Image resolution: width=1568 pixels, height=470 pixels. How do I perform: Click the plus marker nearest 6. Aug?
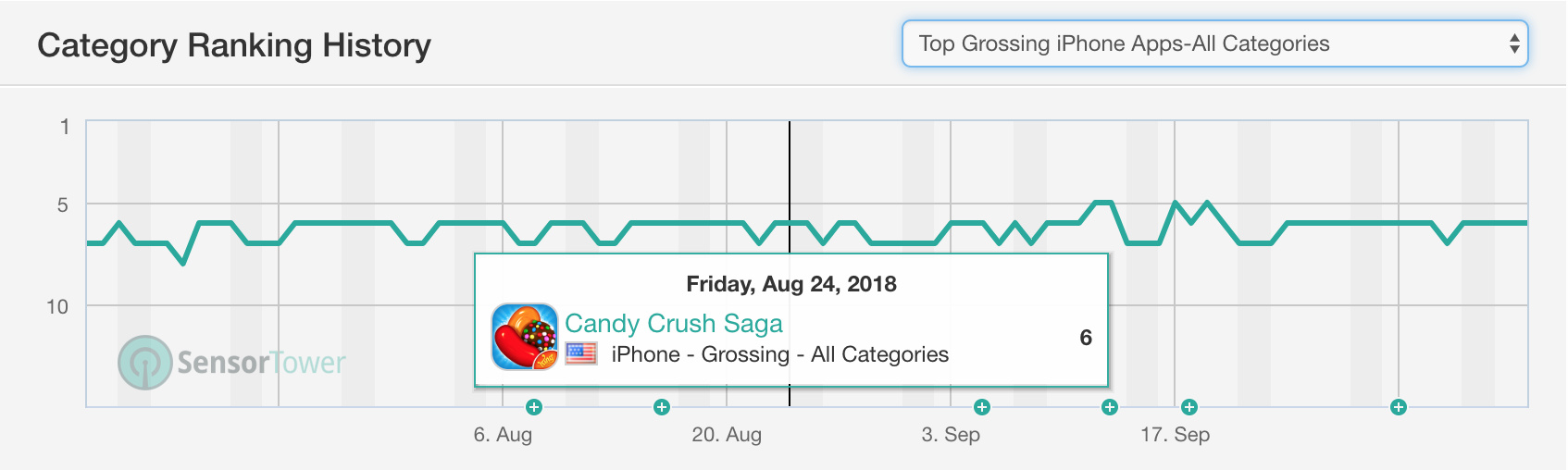533,407
